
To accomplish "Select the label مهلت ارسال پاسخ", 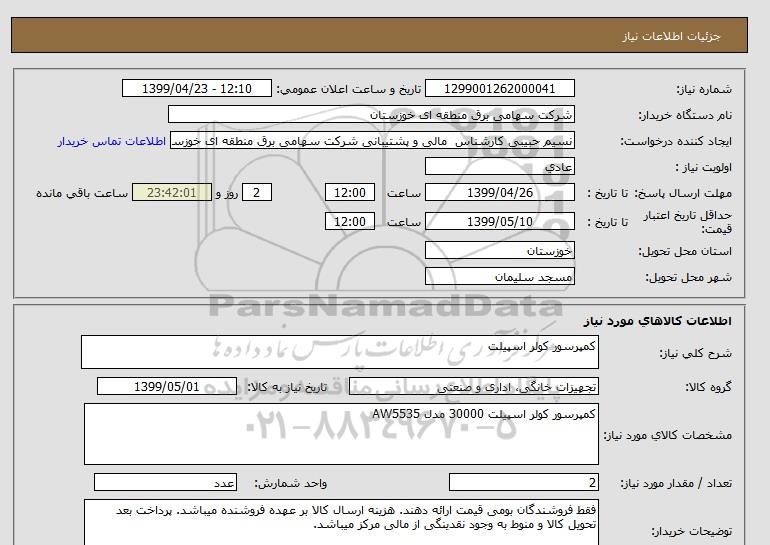I will coord(683,193).
